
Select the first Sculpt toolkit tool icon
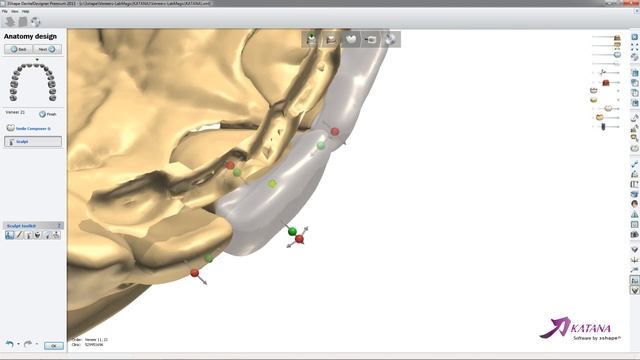[10, 235]
